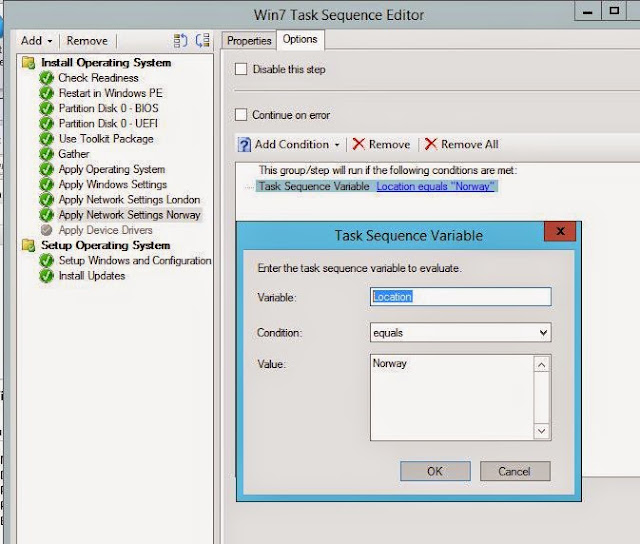The width and height of the screenshot is (640, 544).
Task: Click the Remove condition button
Action: click(x=381, y=144)
